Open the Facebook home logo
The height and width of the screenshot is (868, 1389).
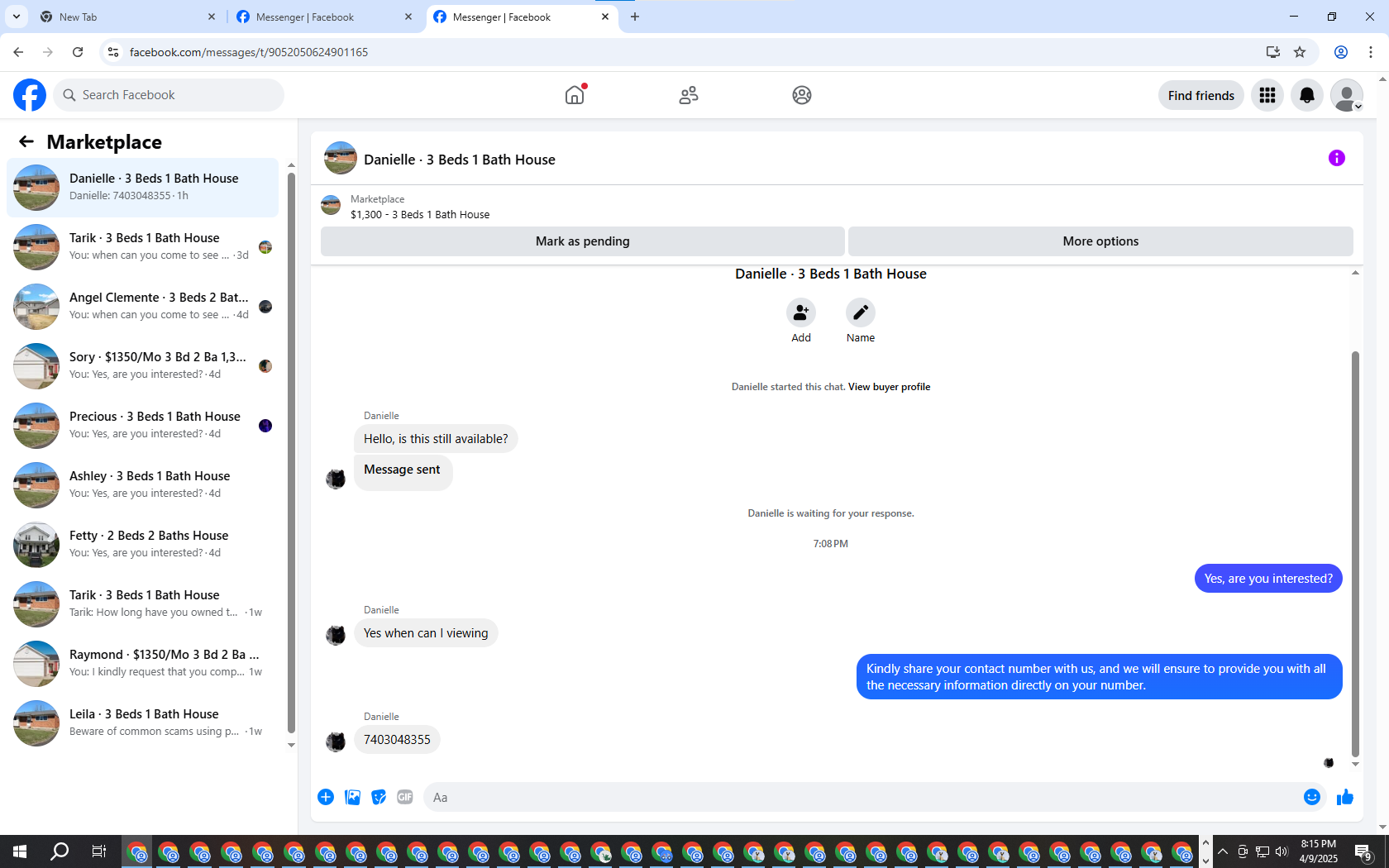(x=30, y=95)
